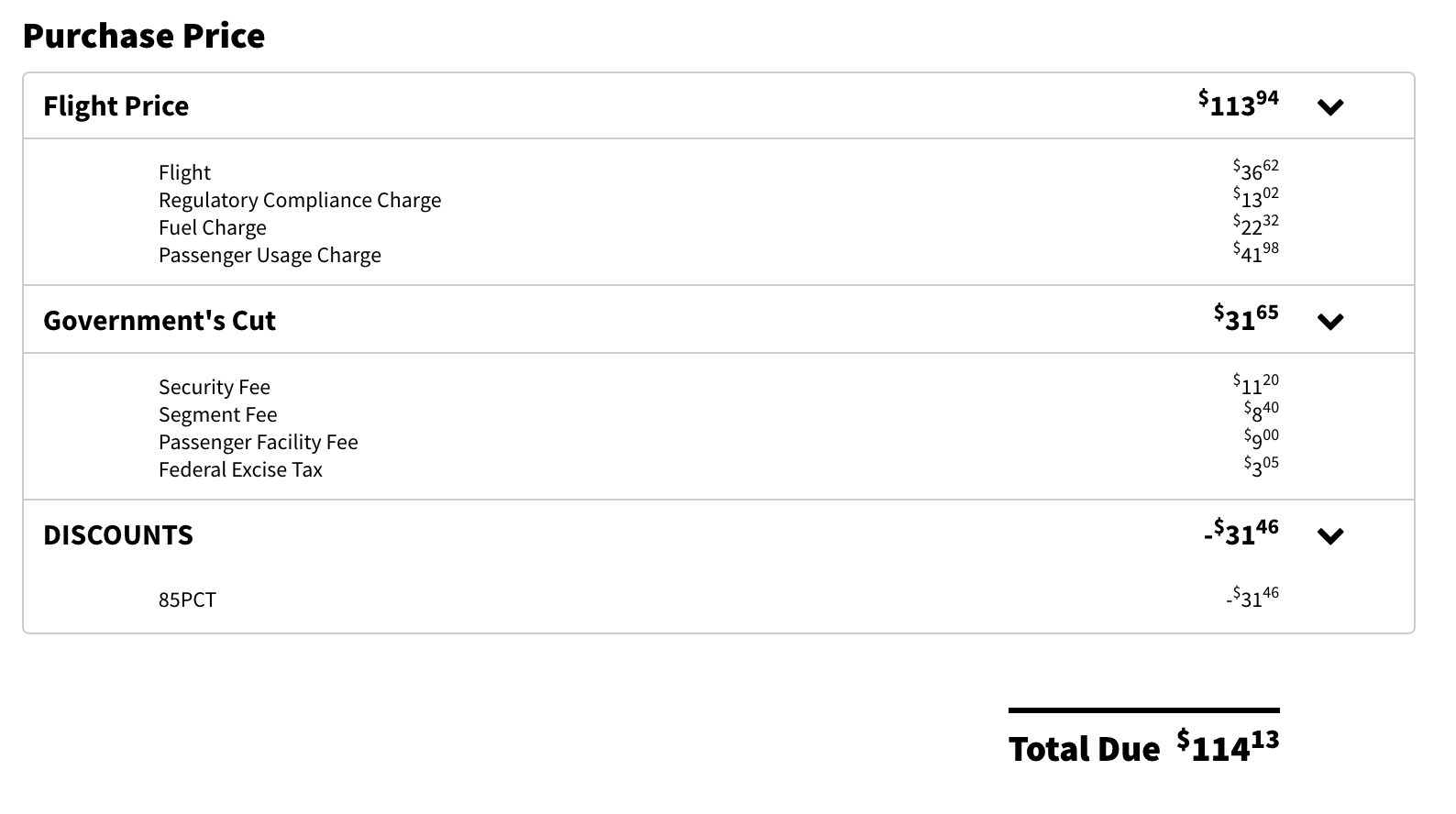Click the Security Fee line item
Screen dimensions: 1456x814
[x=215, y=387]
